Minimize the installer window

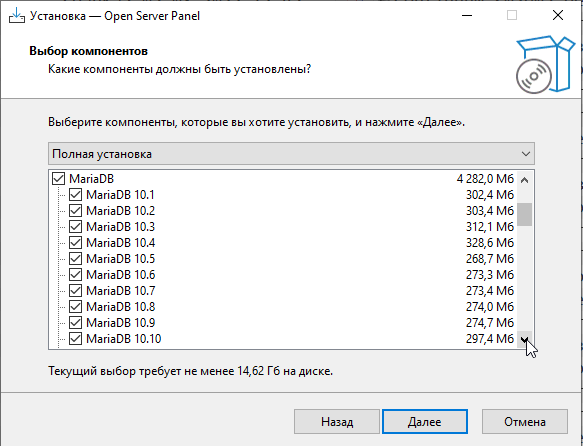coord(467,16)
